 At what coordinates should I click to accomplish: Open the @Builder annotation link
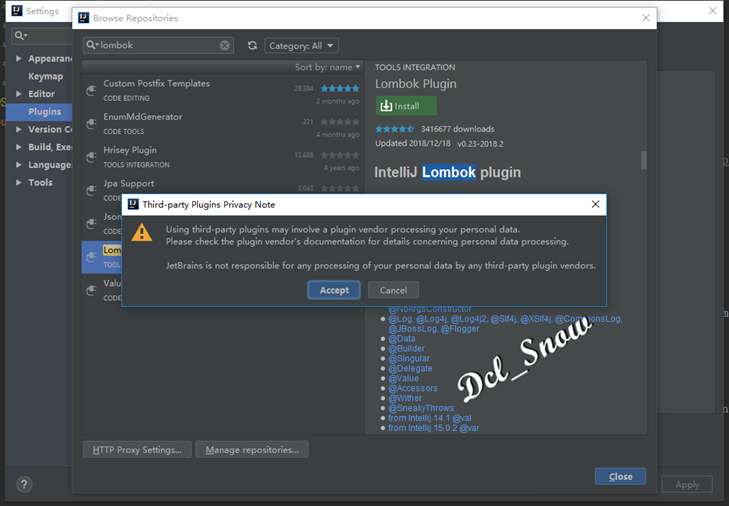point(406,348)
